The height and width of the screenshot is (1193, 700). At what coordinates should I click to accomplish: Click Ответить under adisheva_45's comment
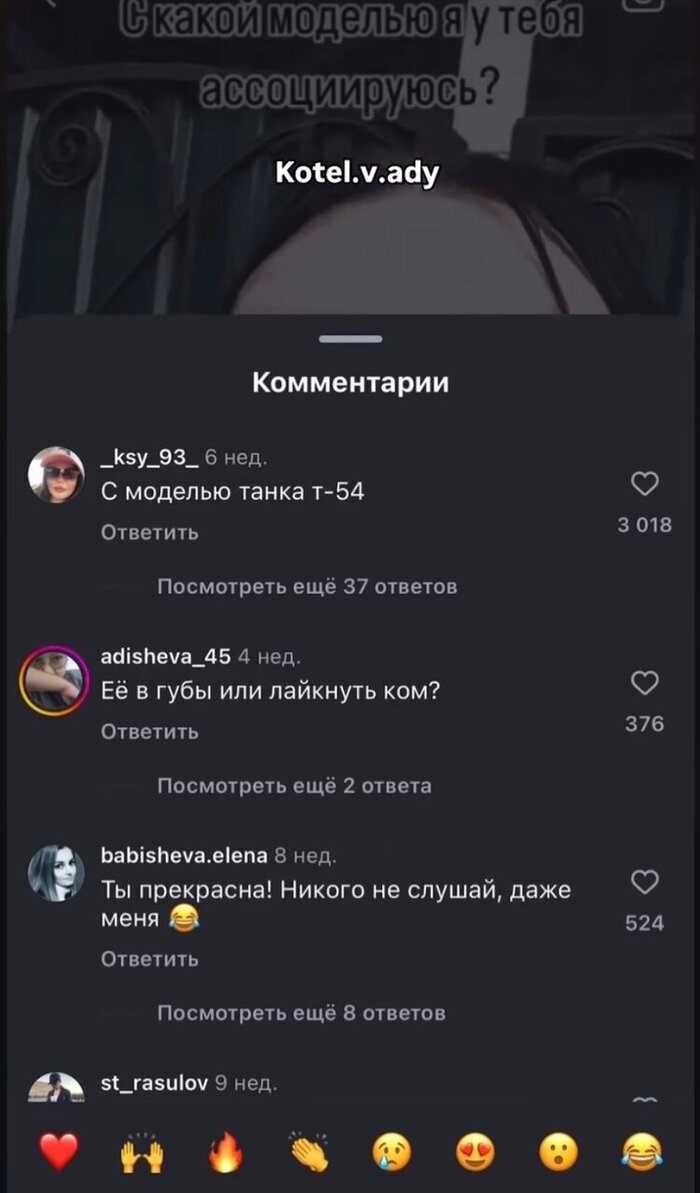tap(150, 732)
